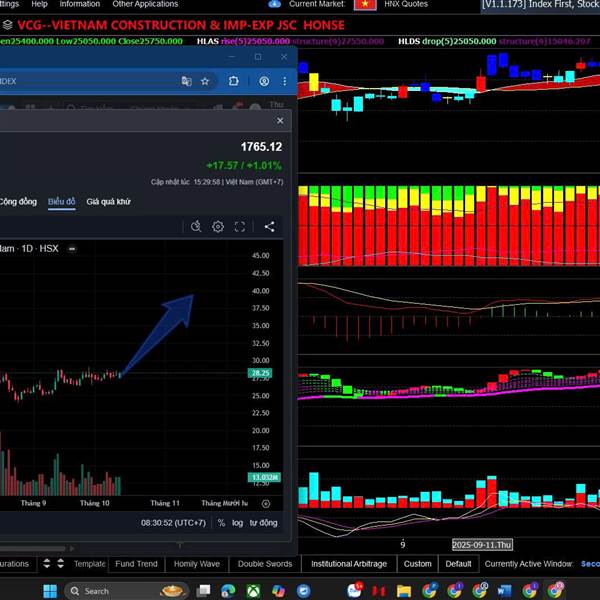Screen dimensions: 600x600
Task: Click the Tháng 9 time axis label
Action: coord(33,503)
